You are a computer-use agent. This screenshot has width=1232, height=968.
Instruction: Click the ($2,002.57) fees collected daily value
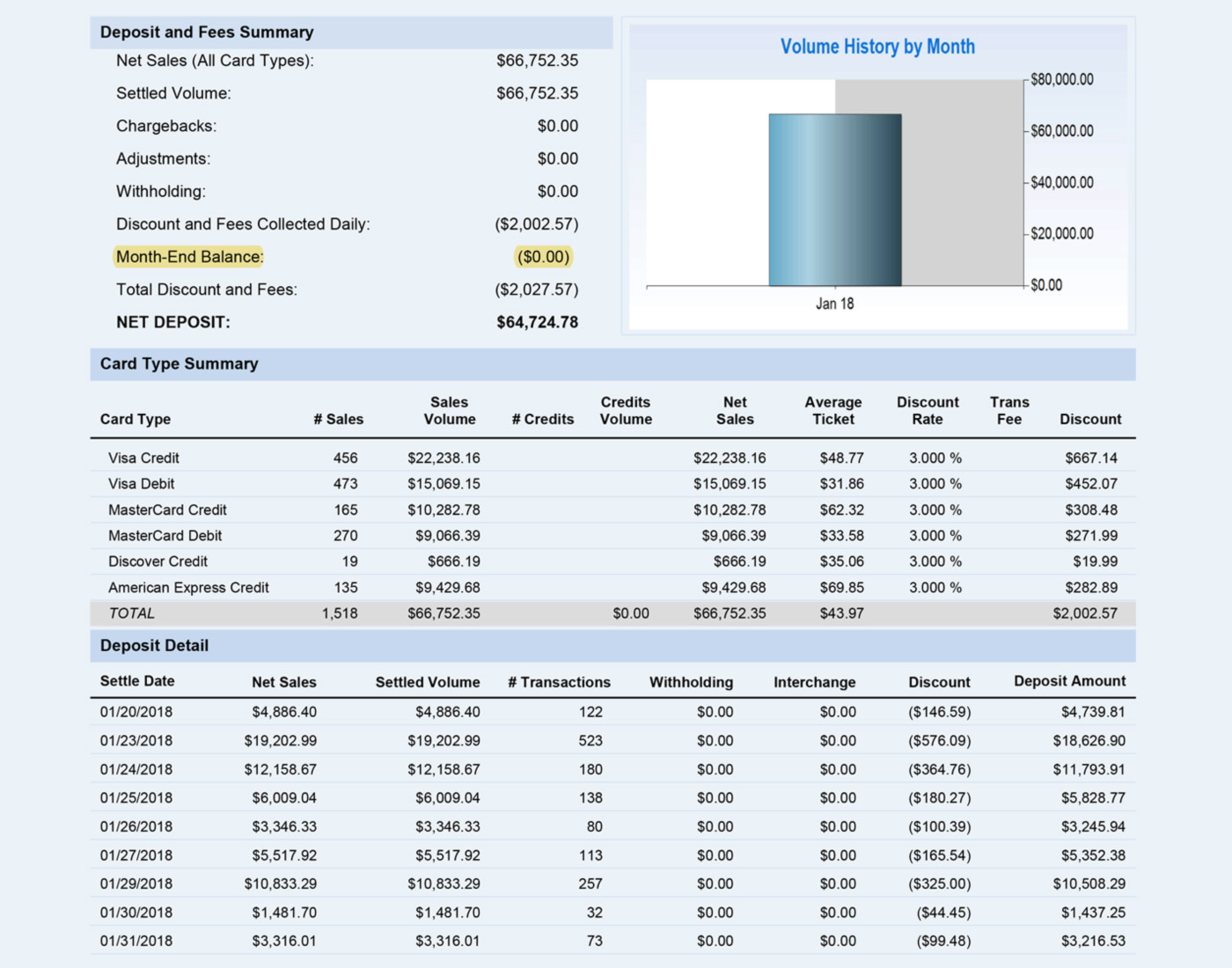coord(537,224)
